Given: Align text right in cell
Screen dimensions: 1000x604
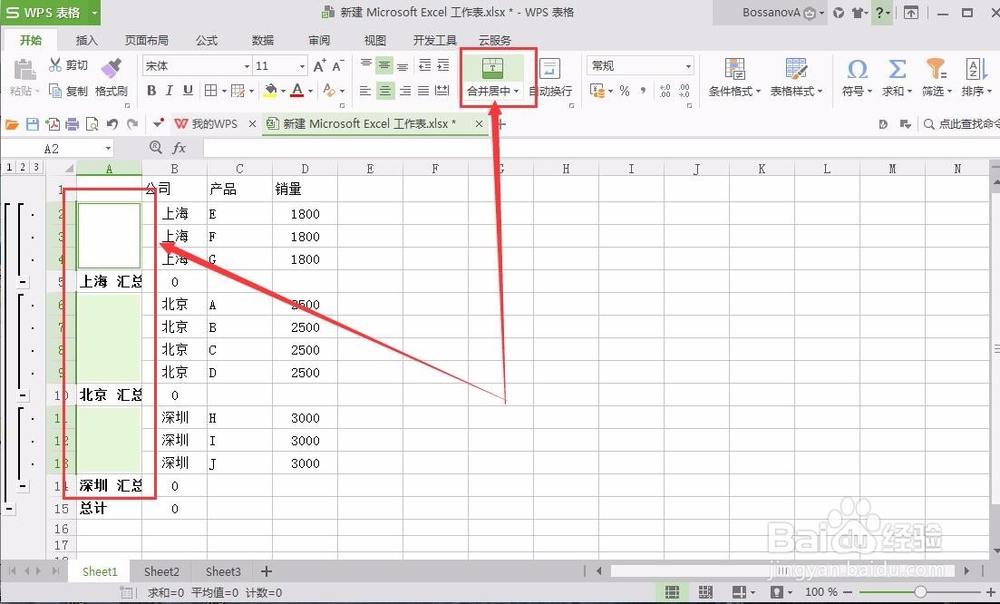Looking at the screenshot, I should [404, 91].
